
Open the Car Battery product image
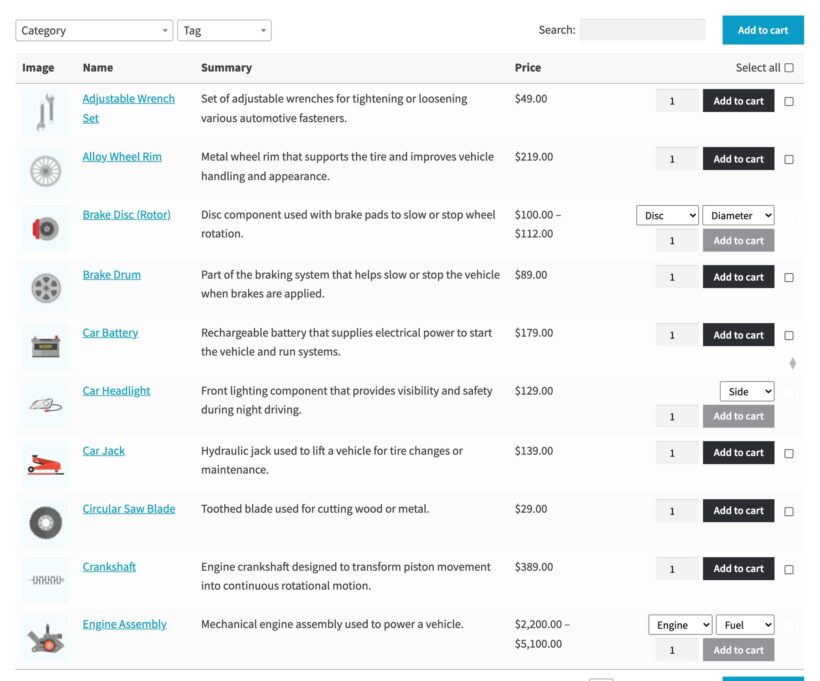tap(45, 346)
